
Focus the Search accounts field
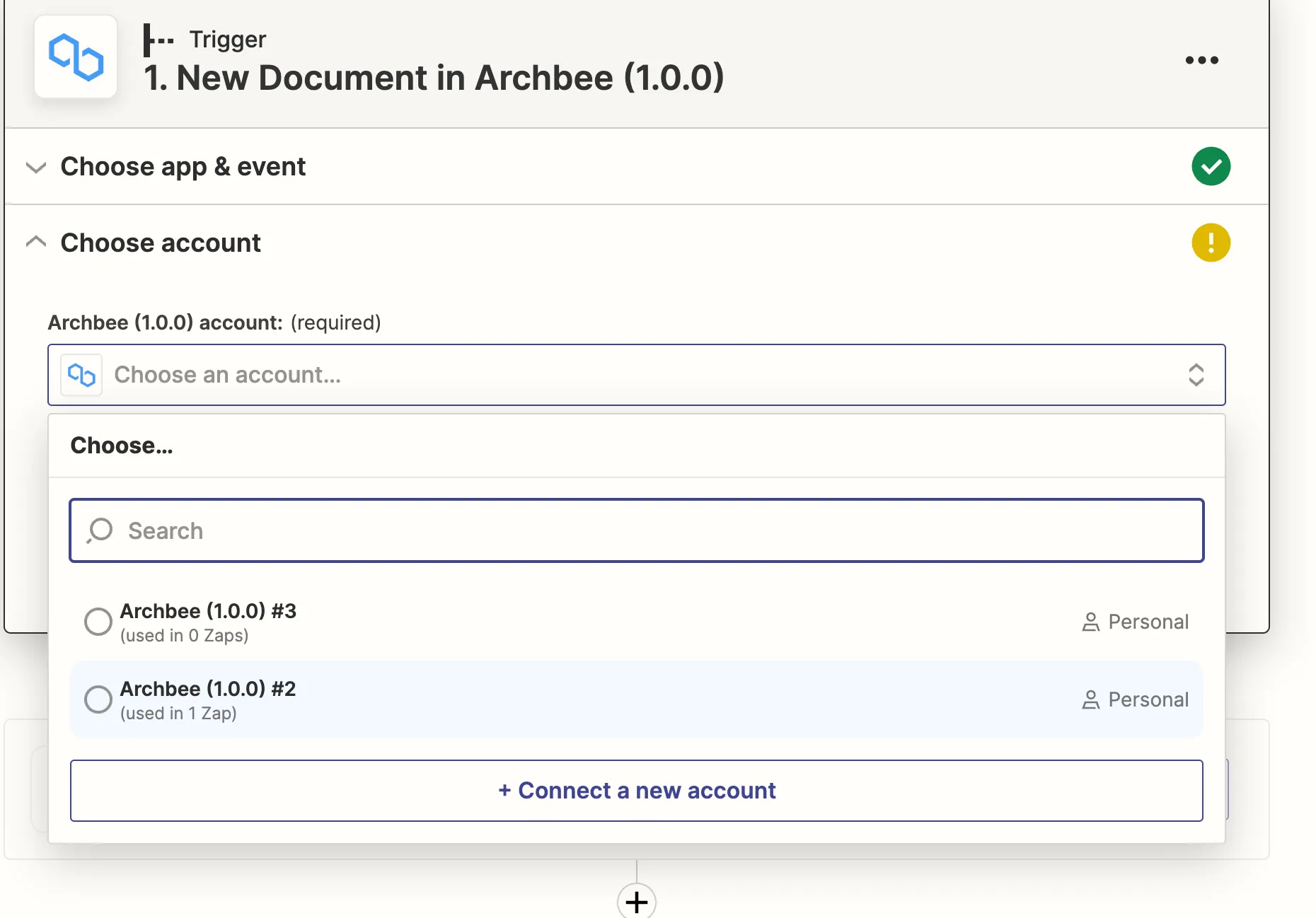636,530
